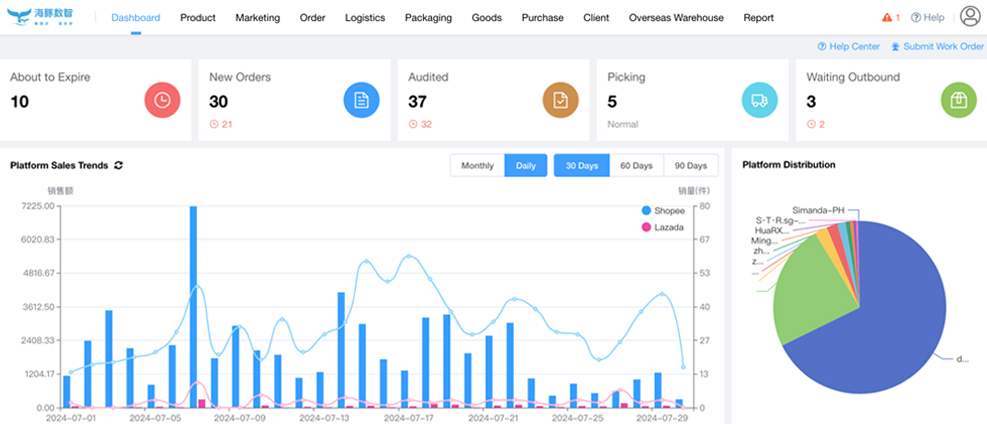The height and width of the screenshot is (424, 987).
Task: Toggle the Shopee legend color swatch
Action: tap(646, 211)
